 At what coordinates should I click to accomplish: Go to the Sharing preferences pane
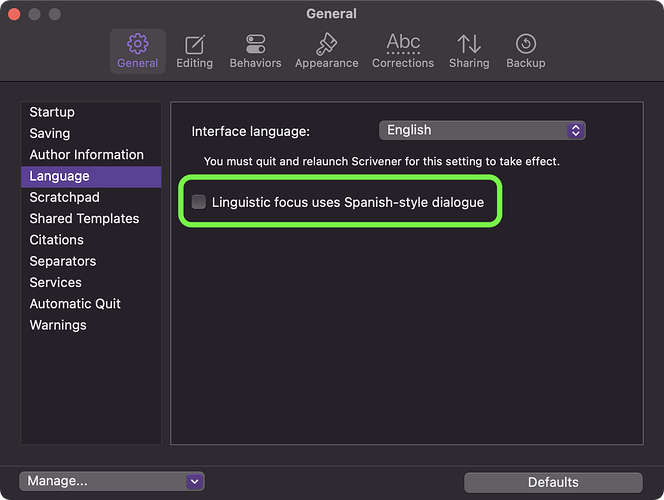469,45
